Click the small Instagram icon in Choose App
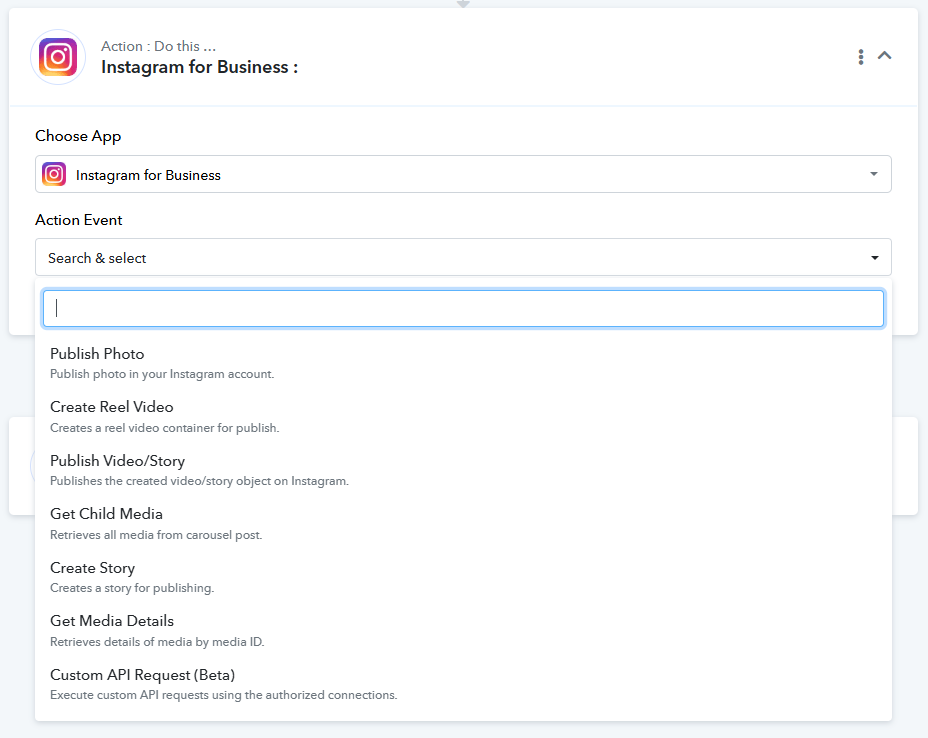928x738 pixels. point(54,174)
